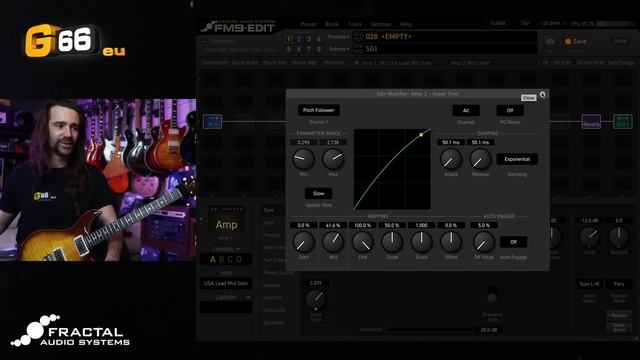
Task: Open the Presets dropdown selector
Action: [x=339, y=37]
